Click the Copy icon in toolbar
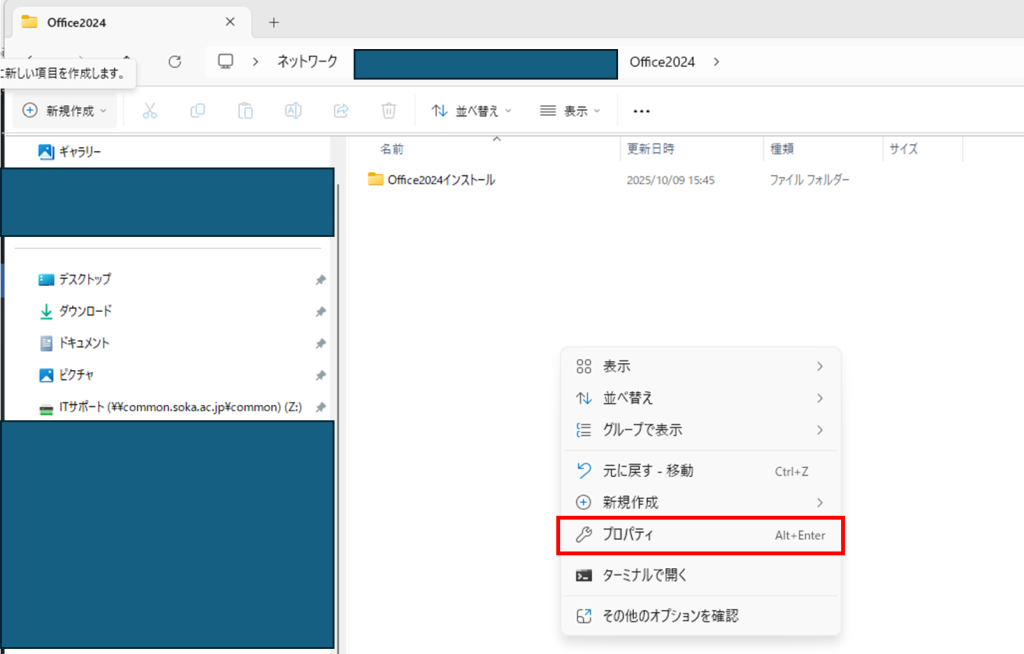1024x654 pixels. click(198, 111)
